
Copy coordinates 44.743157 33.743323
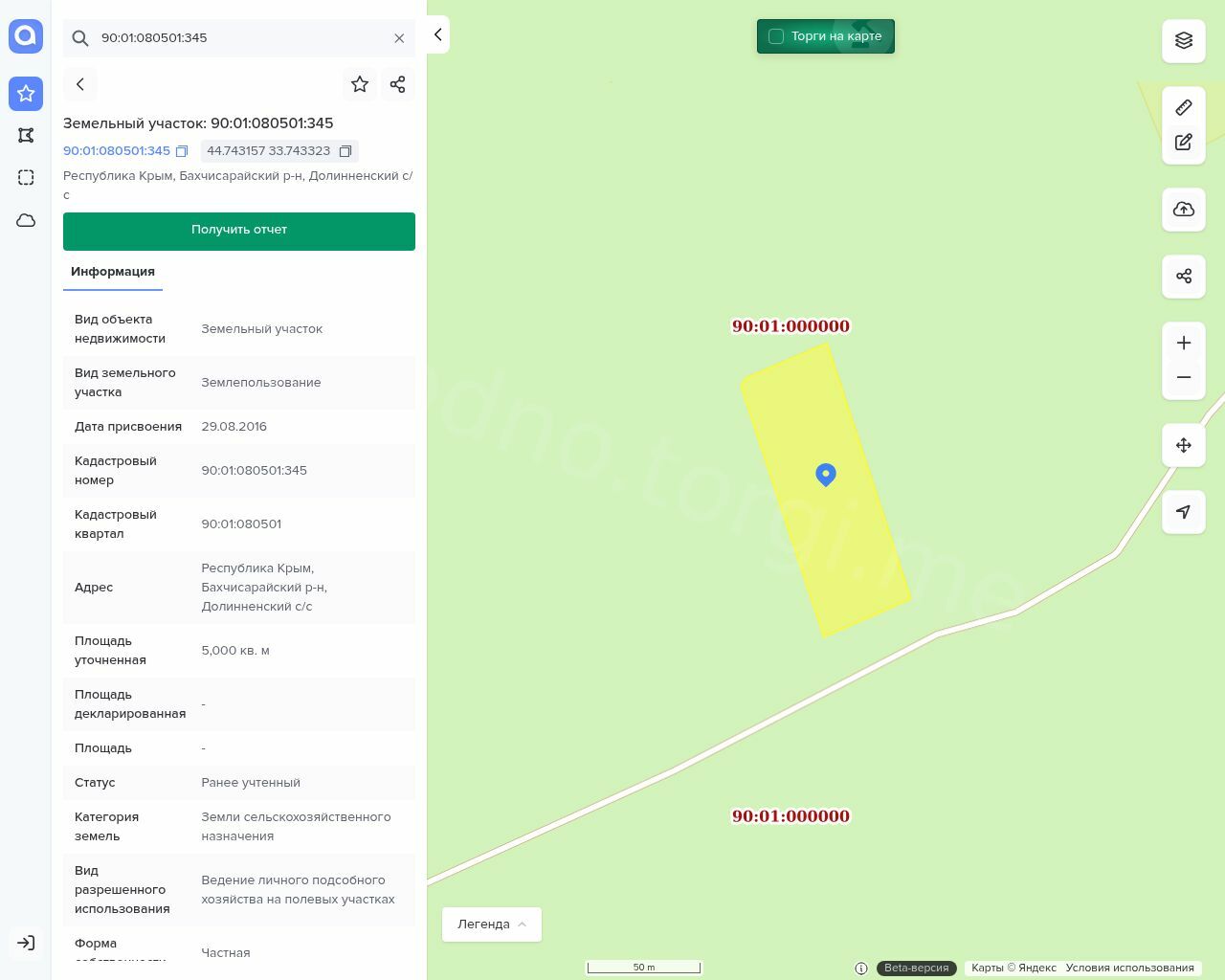(x=345, y=151)
